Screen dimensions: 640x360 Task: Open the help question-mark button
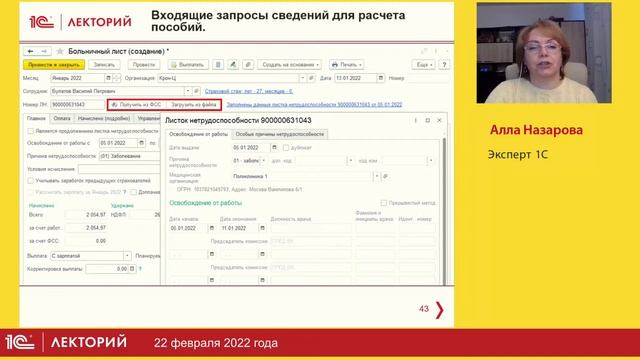point(444,64)
